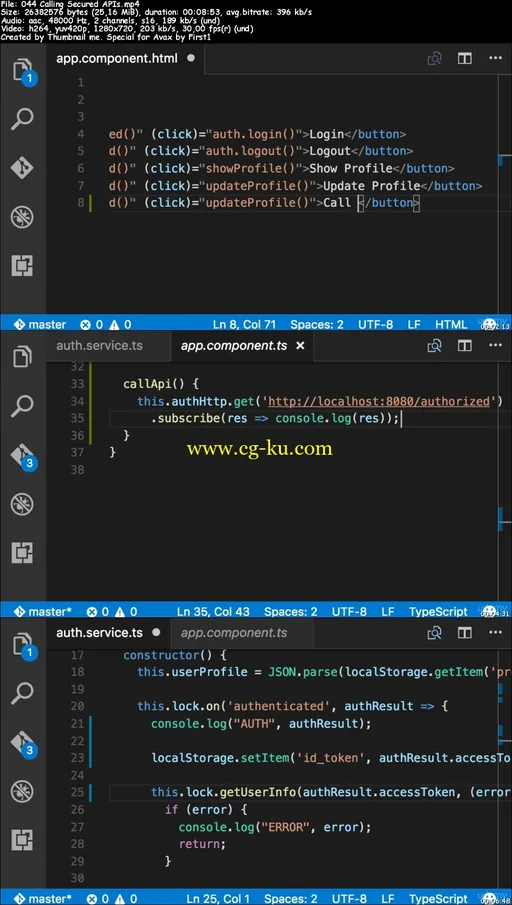Viewport: 512px width, 905px height.
Task: Open Debug view in the constructor() editor frame
Action: point(23,791)
